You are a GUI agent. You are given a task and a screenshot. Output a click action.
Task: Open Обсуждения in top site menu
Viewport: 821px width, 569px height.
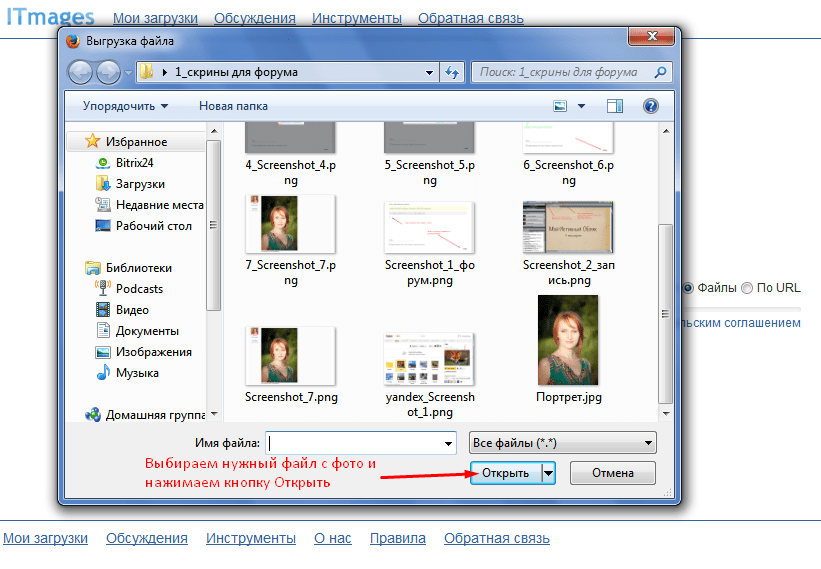(254, 18)
